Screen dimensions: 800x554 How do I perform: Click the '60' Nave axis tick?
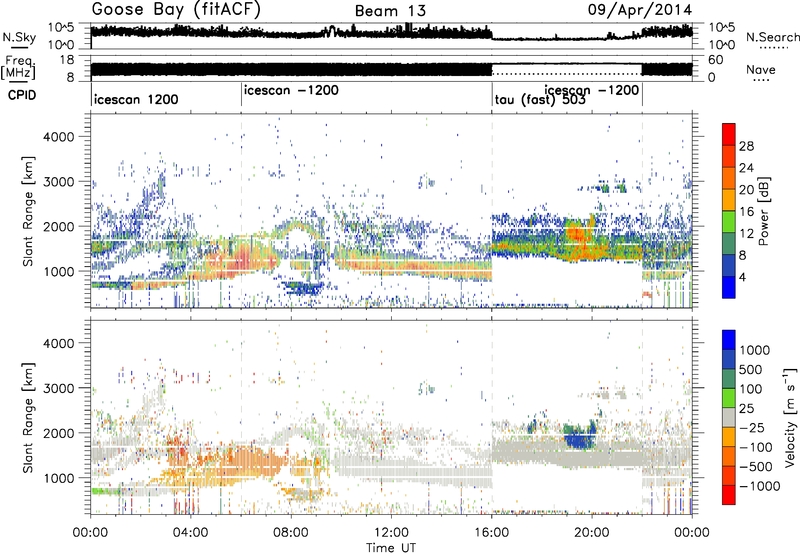(x=715, y=60)
